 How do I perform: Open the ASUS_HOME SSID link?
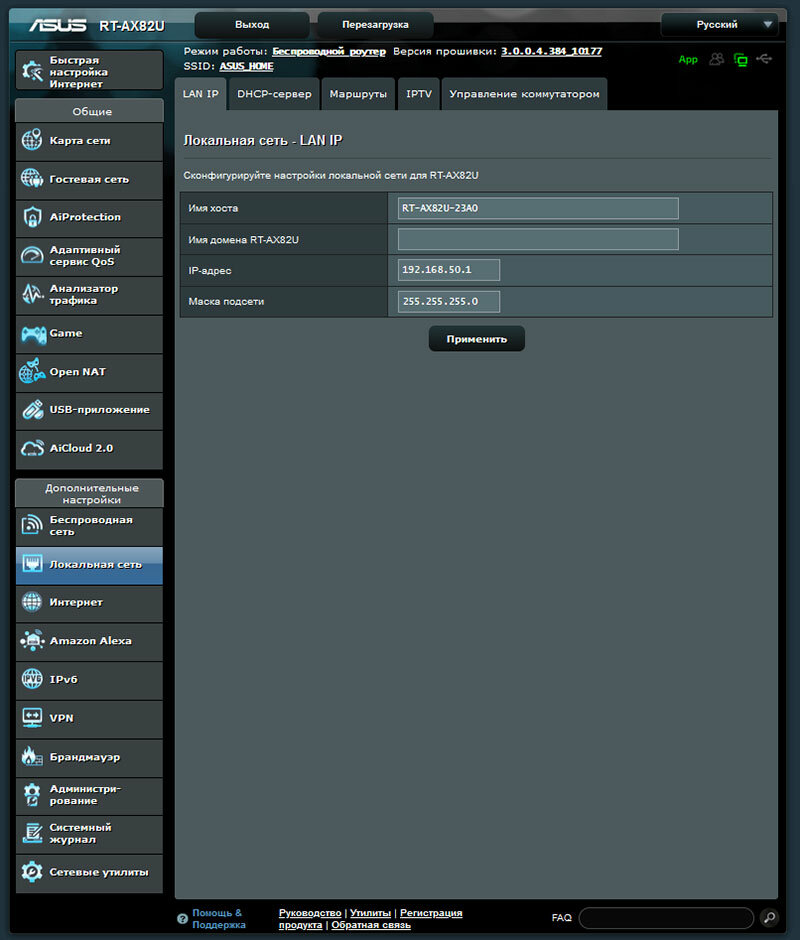(246, 66)
